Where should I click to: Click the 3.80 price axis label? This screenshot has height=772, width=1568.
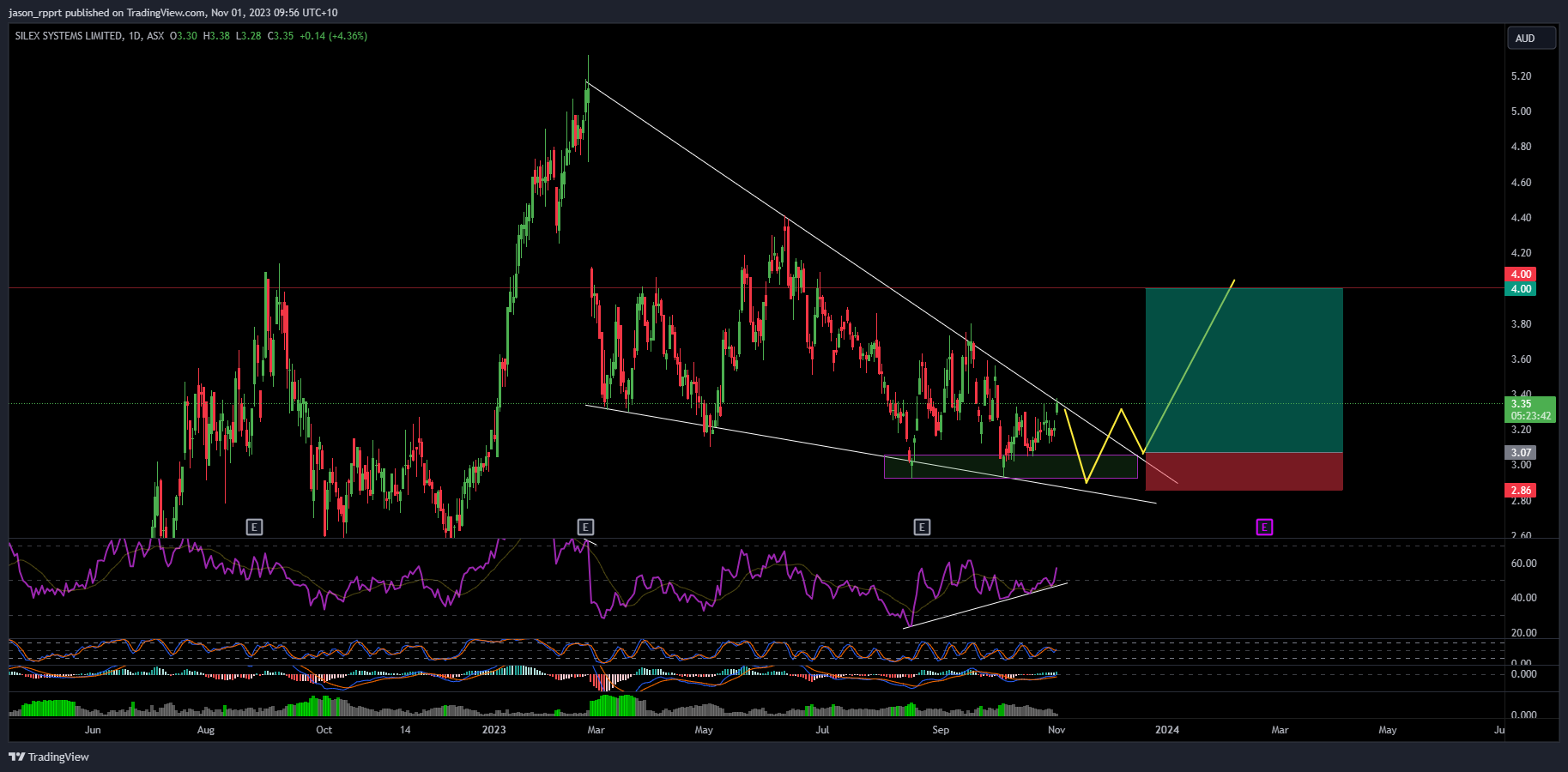[1521, 324]
